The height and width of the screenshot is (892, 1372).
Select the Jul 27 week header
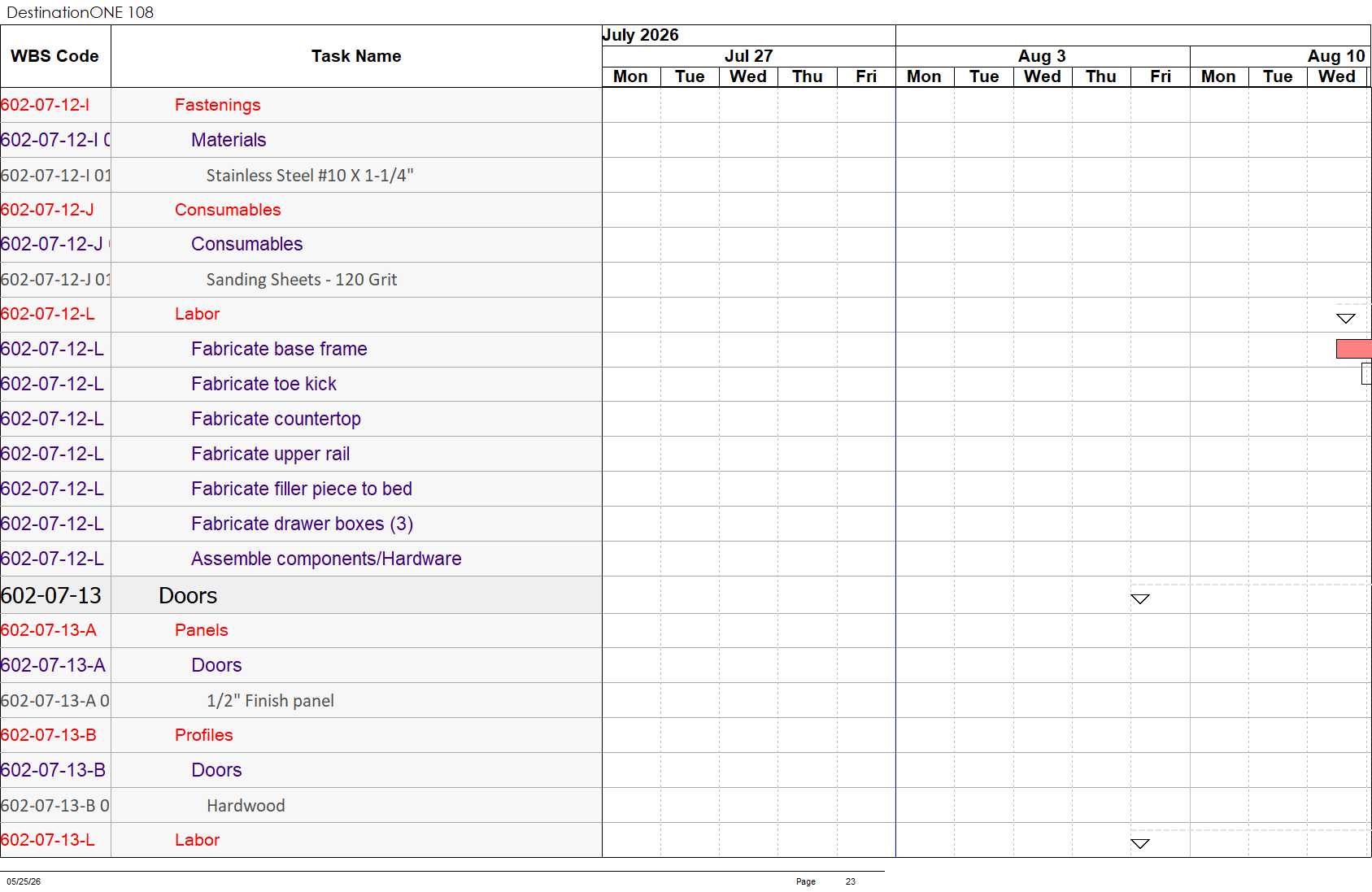point(748,56)
